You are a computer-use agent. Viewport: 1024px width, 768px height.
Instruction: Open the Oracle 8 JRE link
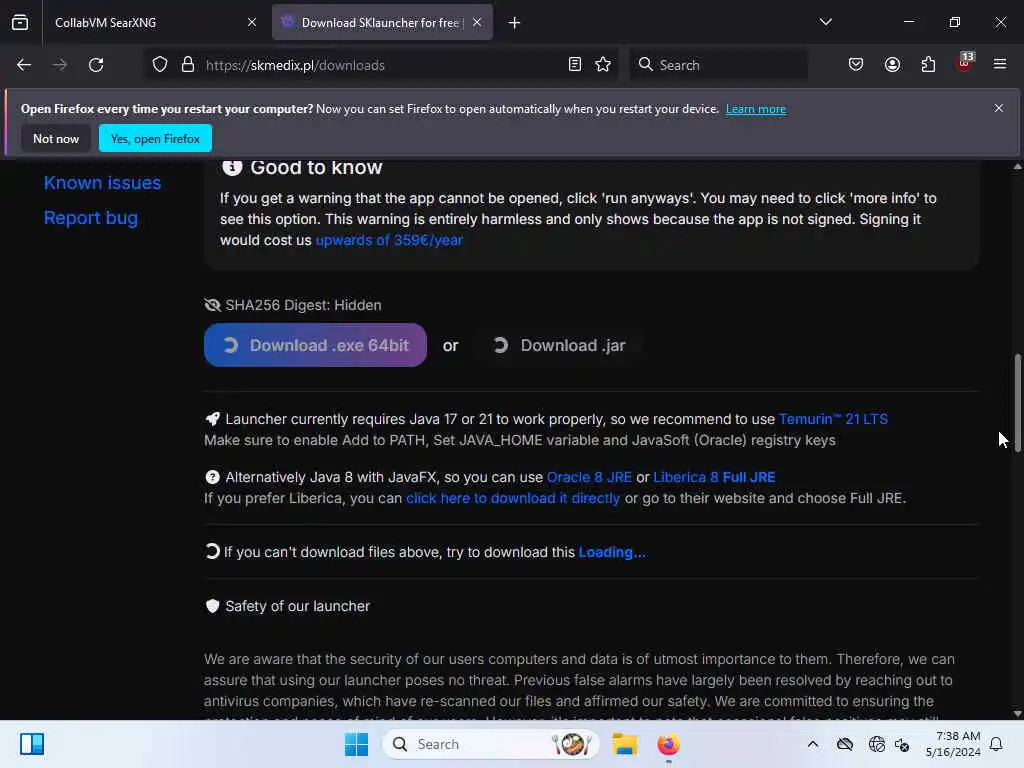coord(589,477)
